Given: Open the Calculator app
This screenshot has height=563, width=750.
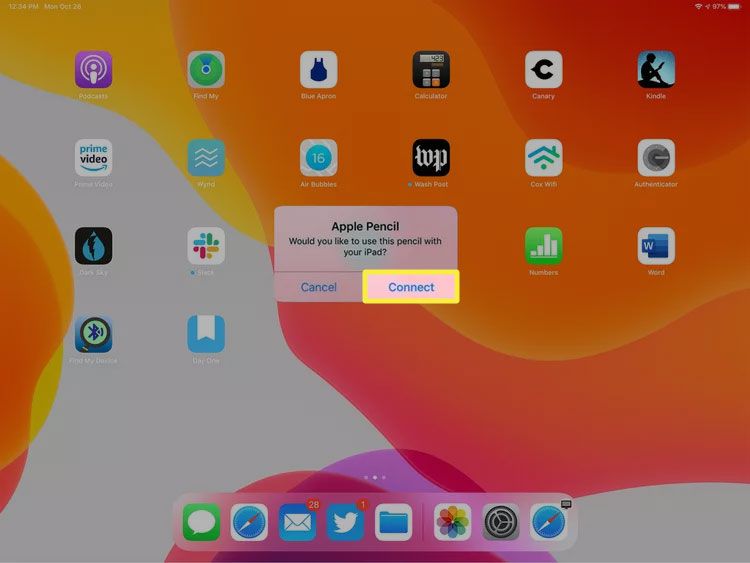Looking at the screenshot, I should tap(431, 70).
